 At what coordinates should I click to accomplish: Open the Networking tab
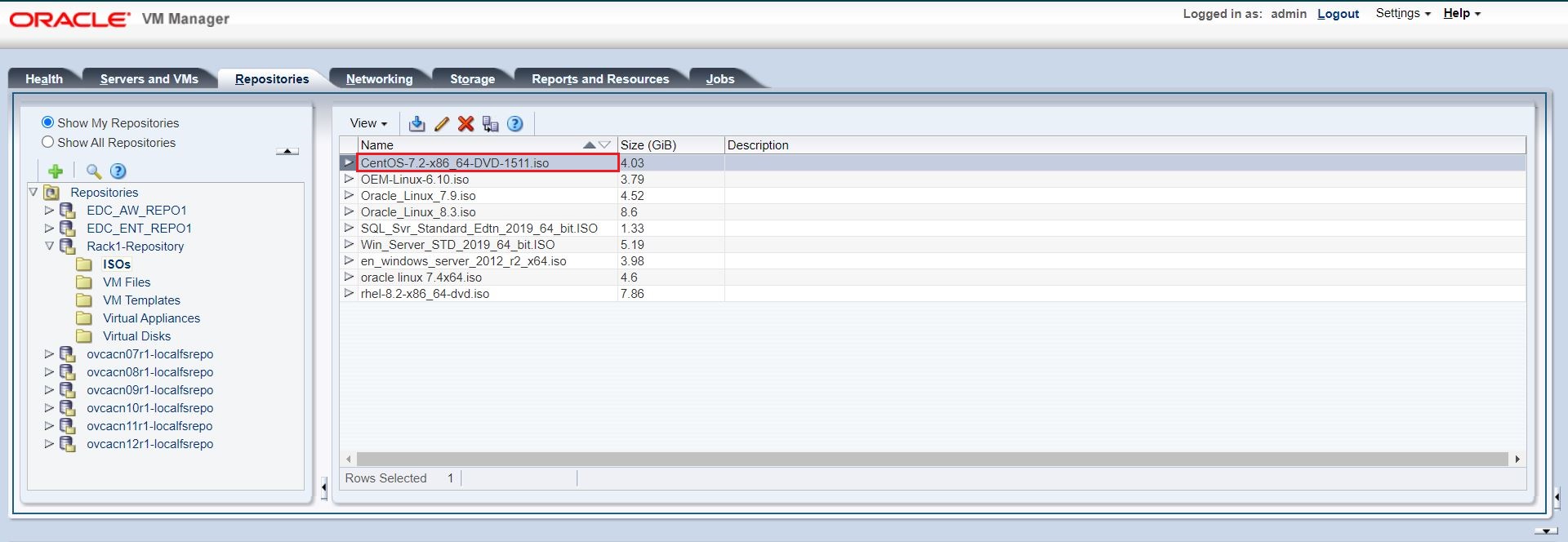[380, 78]
